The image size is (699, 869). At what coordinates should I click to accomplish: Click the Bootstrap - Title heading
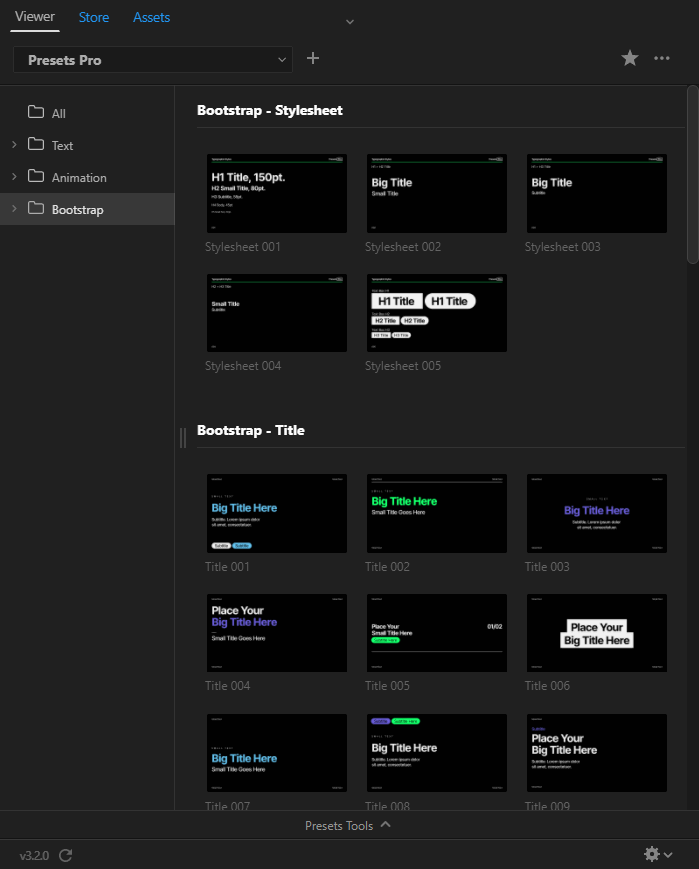(251, 430)
